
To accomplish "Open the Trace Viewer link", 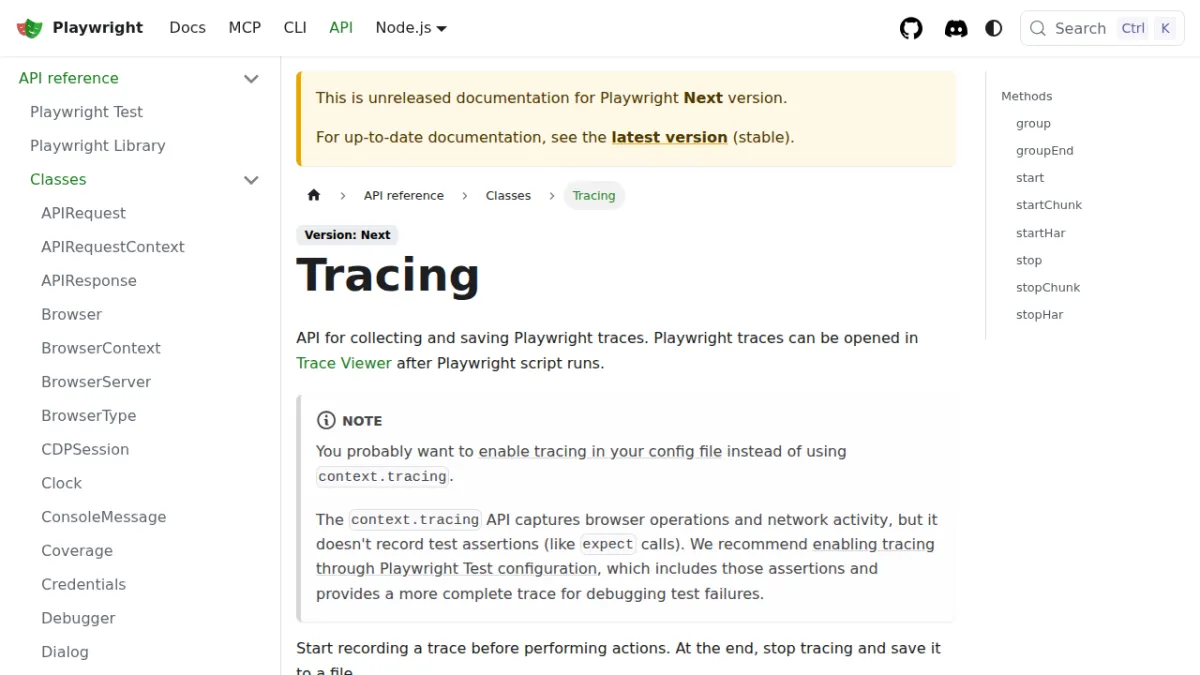I will tap(344, 363).
